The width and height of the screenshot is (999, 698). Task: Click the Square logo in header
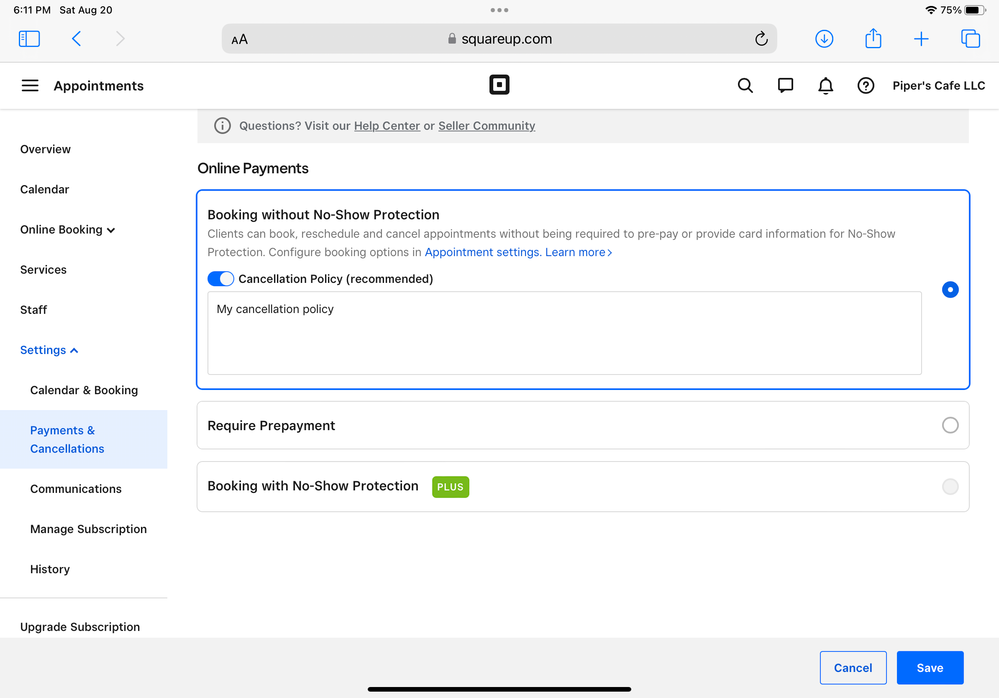coord(499,85)
